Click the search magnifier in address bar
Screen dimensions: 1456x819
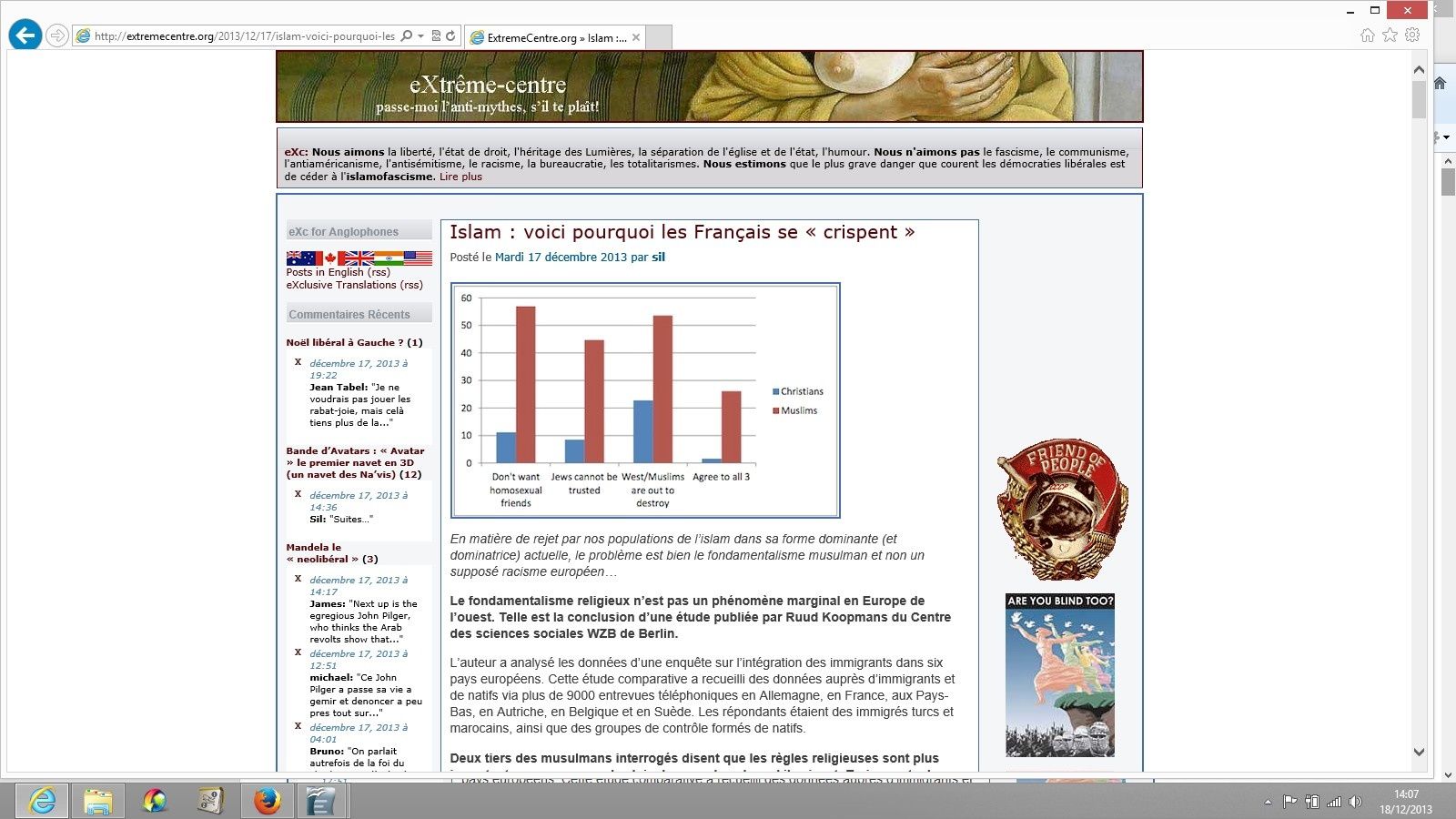click(406, 36)
